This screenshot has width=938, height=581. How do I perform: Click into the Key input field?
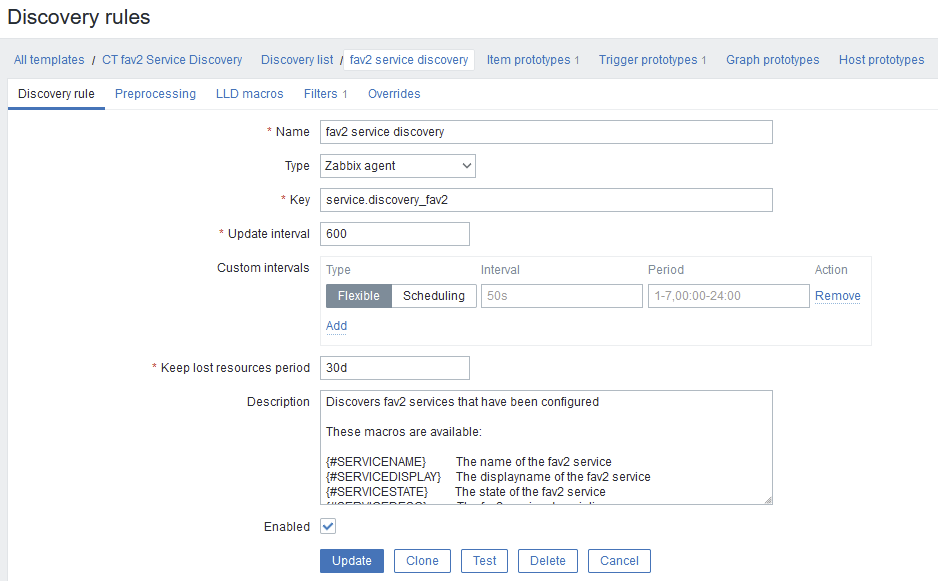point(546,200)
